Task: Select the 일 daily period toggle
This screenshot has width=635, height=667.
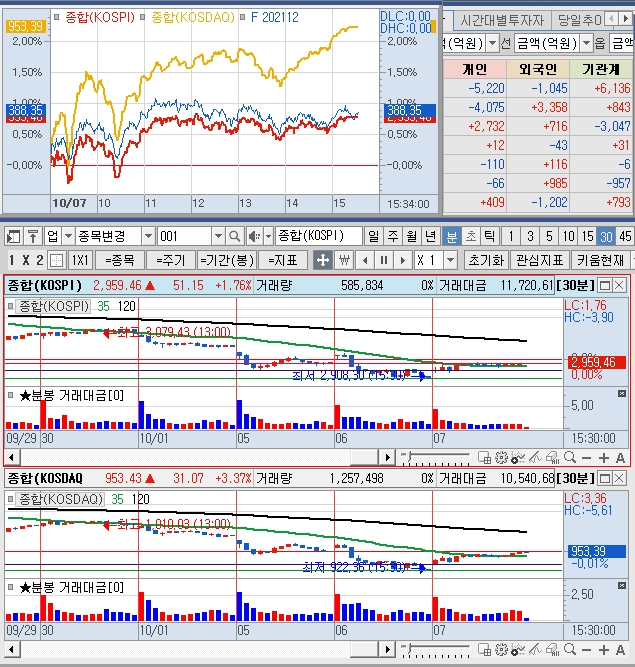Action: pos(373,236)
